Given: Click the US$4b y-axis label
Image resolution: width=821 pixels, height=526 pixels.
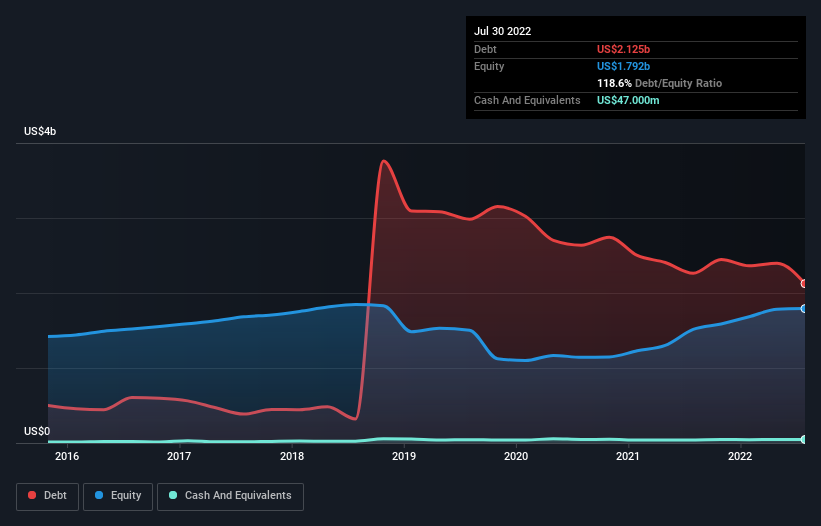Looking at the screenshot, I should pos(40,131).
